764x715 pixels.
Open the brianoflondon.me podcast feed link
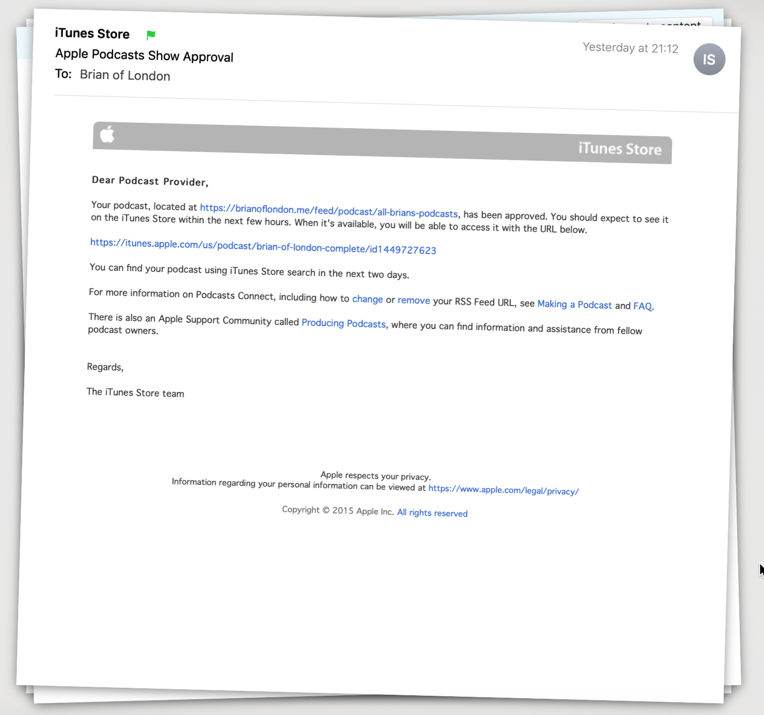pos(329,211)
